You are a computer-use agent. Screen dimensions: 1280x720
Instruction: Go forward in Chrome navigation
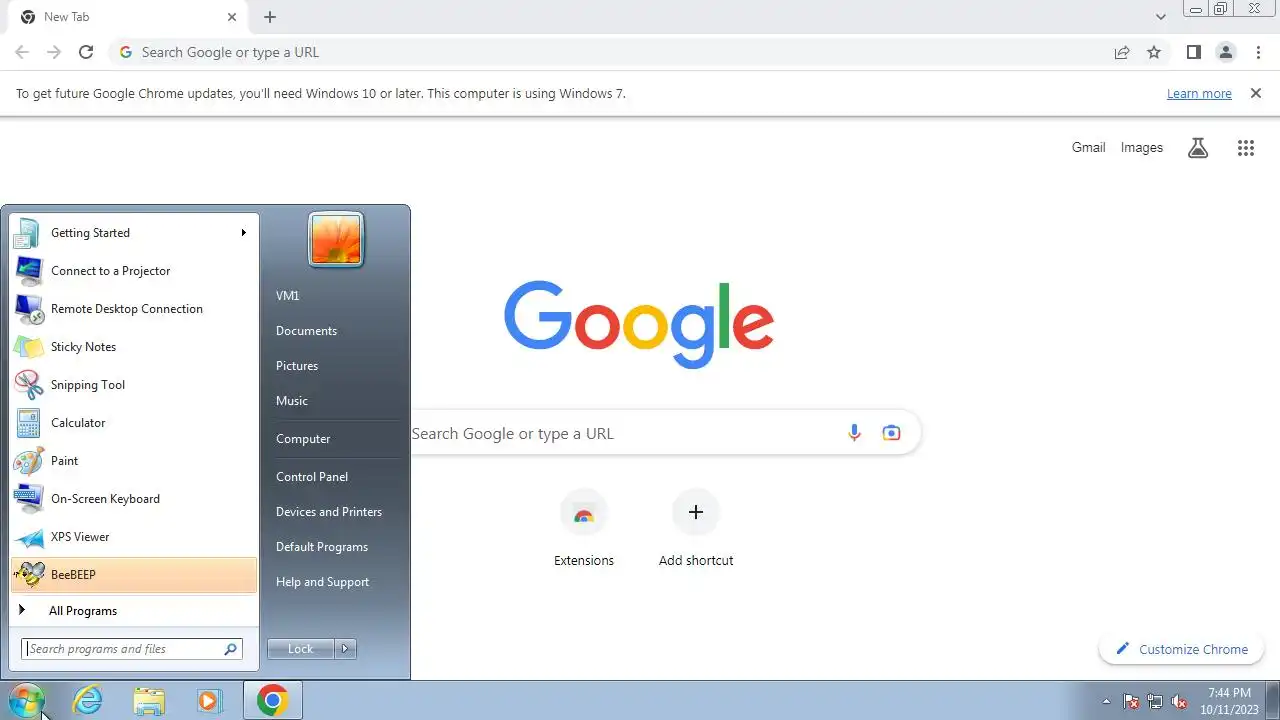[x=54, y=52]
